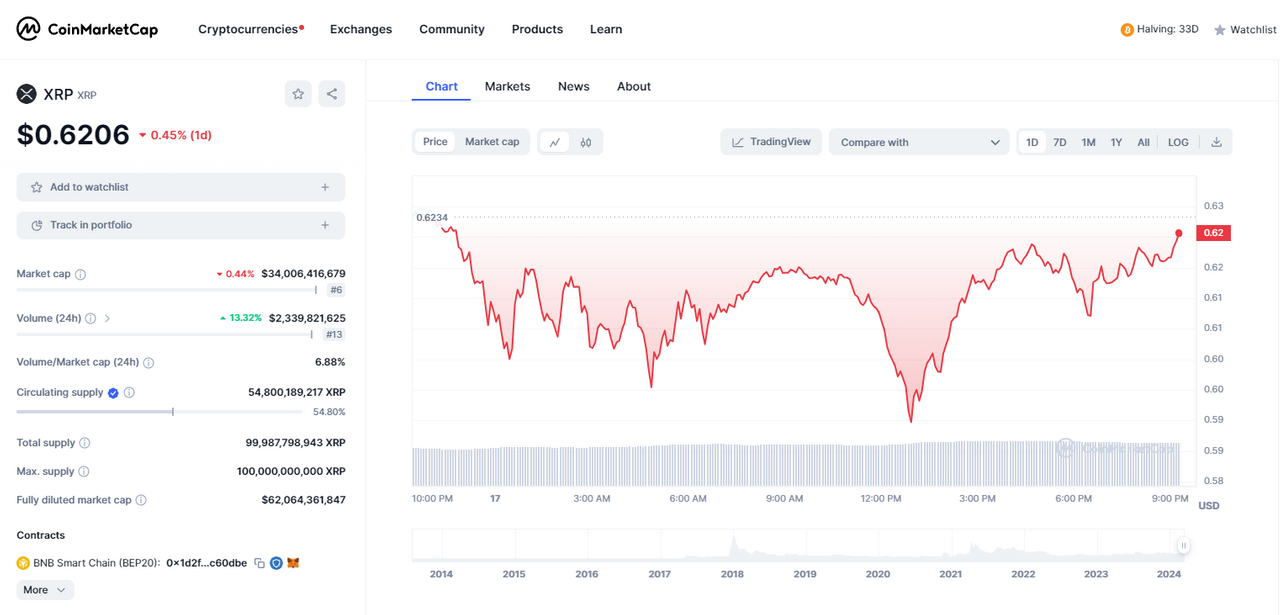
Task: Click the shield icon beside contract
Action: pyautogui.click(x=276, y=563)
